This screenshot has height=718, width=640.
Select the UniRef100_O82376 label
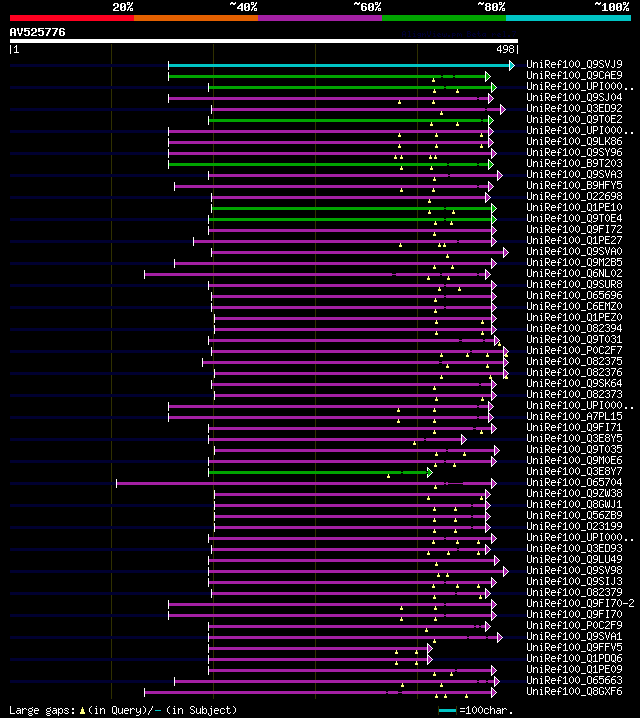pyautogui.click(x=574, y=372)
